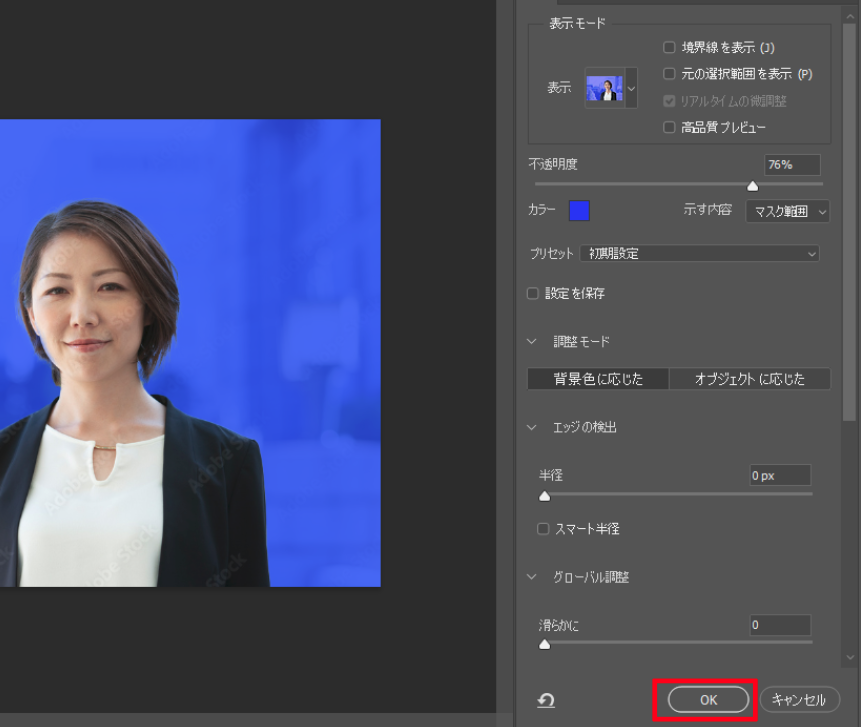Click the properties panel vertical scrollbar

849,222
